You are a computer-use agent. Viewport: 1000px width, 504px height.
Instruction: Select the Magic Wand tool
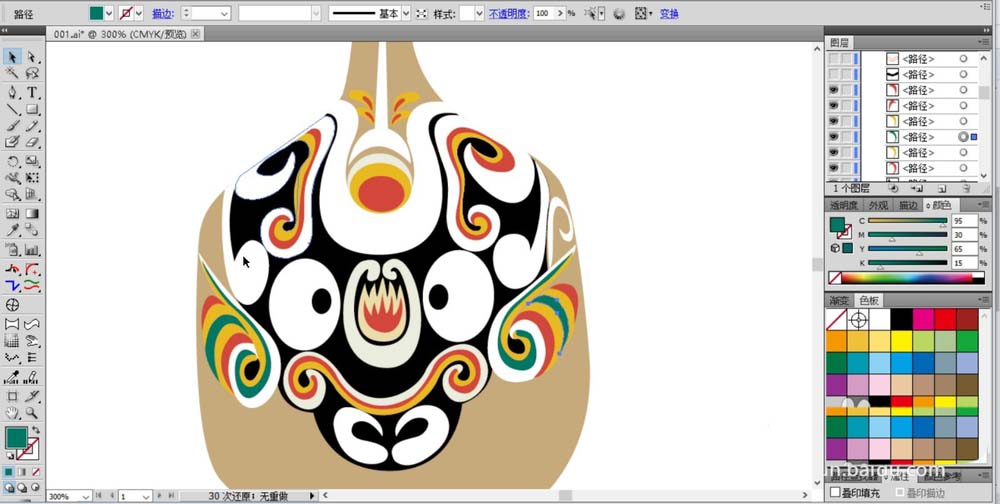tap(12, 74)
